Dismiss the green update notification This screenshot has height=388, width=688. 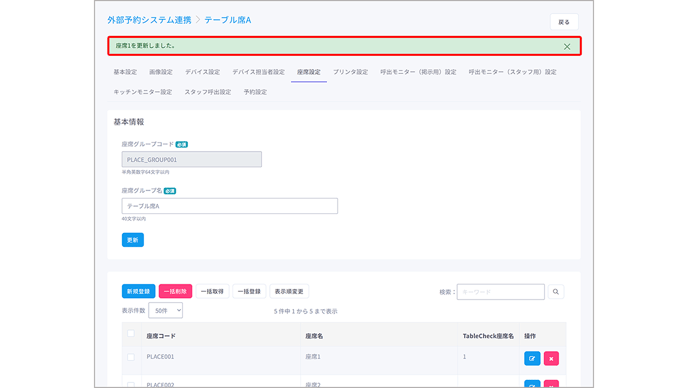[x=567, y=47]
